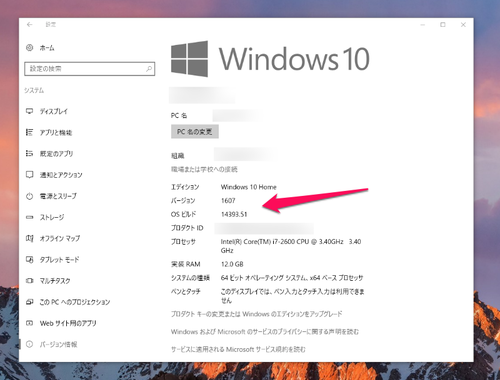Click the Web サイト用のアプリ icon
The height and width of the screenshot is (380, 500).
click(x=30, y=323)
